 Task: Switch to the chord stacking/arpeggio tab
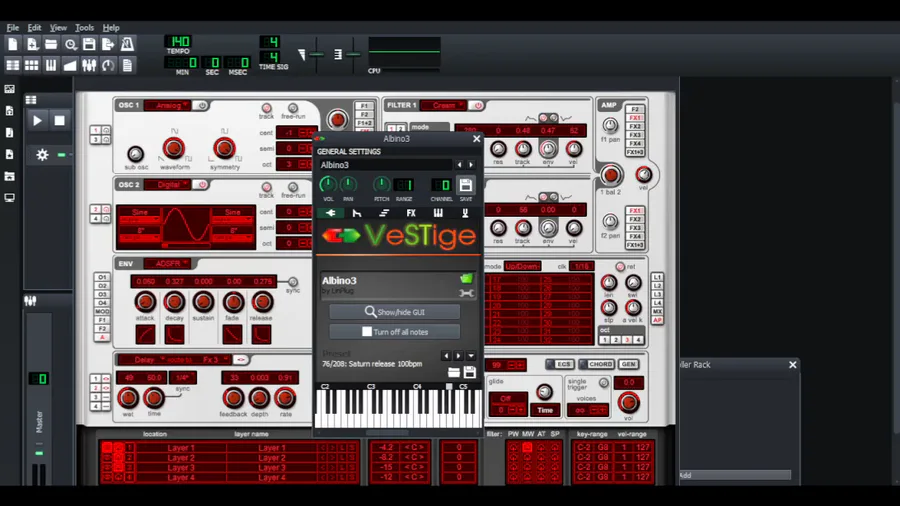tap(384, 213)
